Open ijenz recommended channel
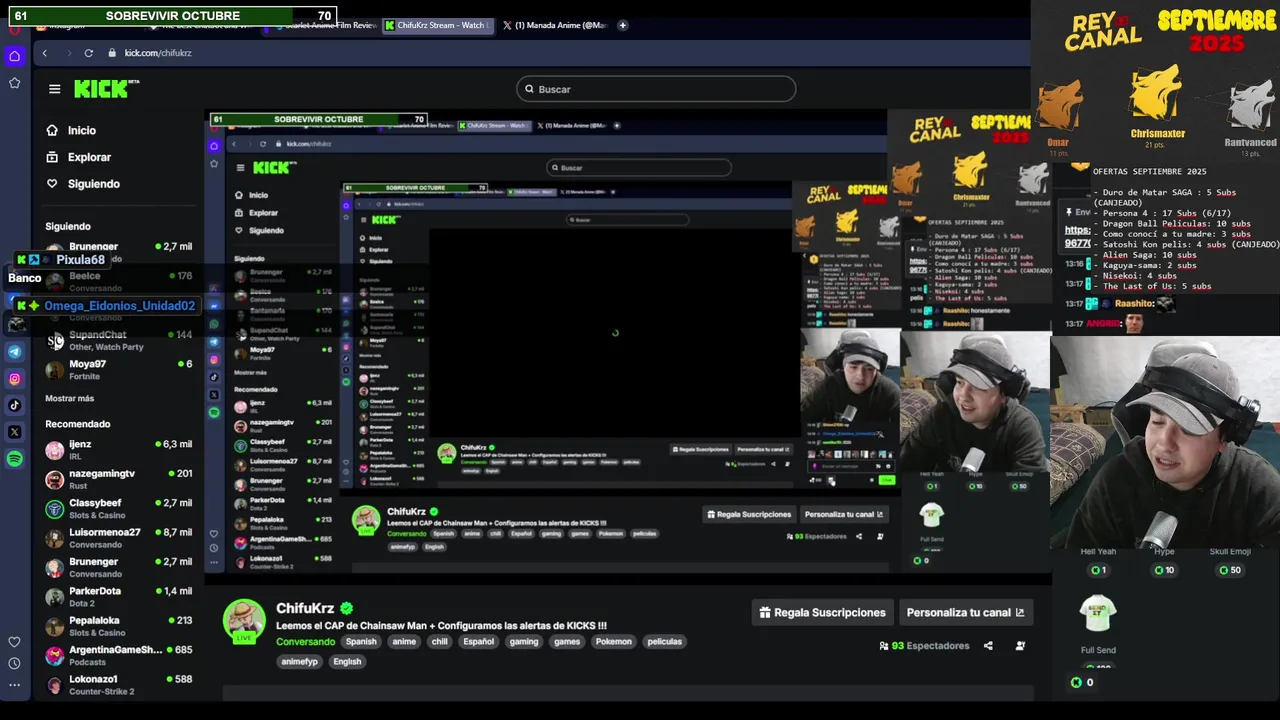Image resolution: width=1280 pixels, height=720 pixels. (118, 450)
